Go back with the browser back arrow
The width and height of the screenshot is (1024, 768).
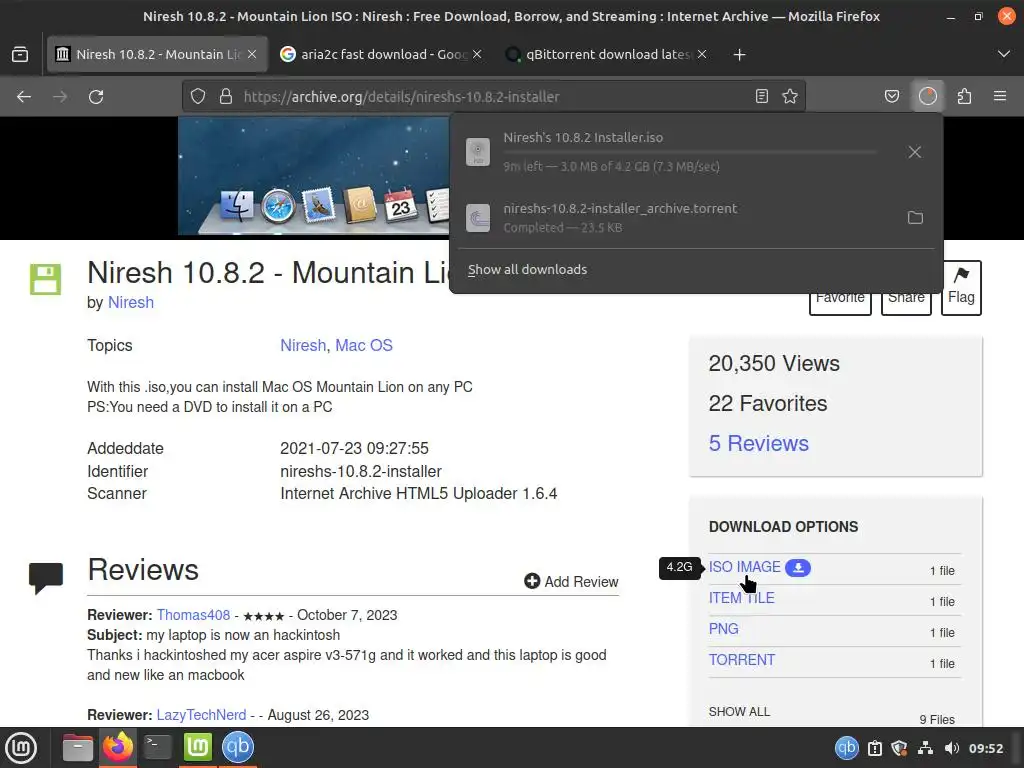pos(24,97)
